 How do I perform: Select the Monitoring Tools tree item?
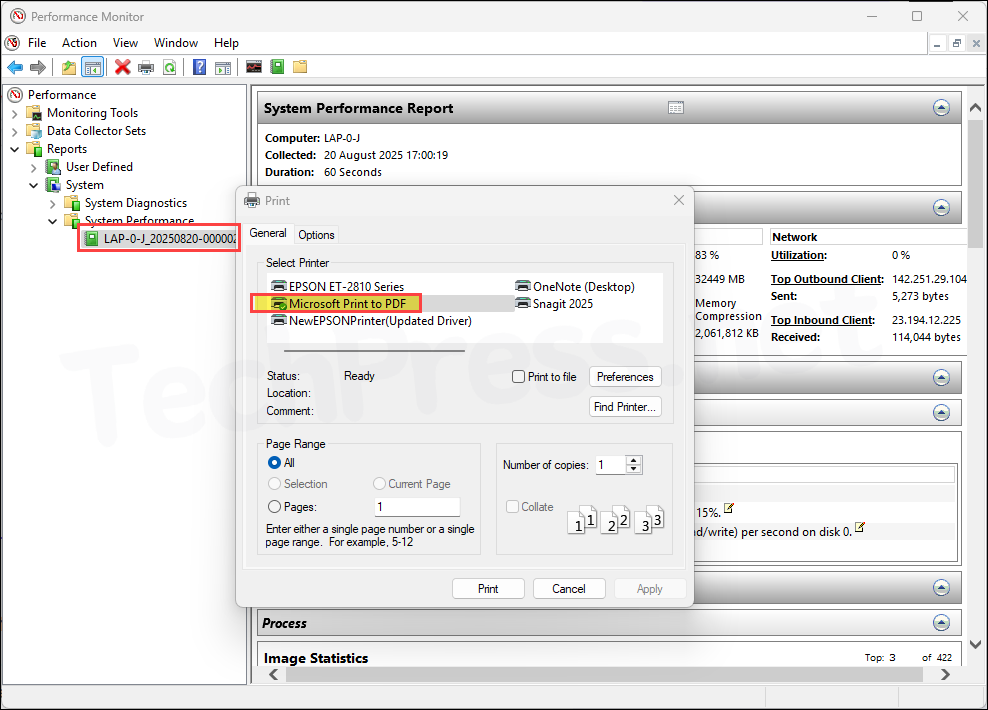(x=92, y=113)
